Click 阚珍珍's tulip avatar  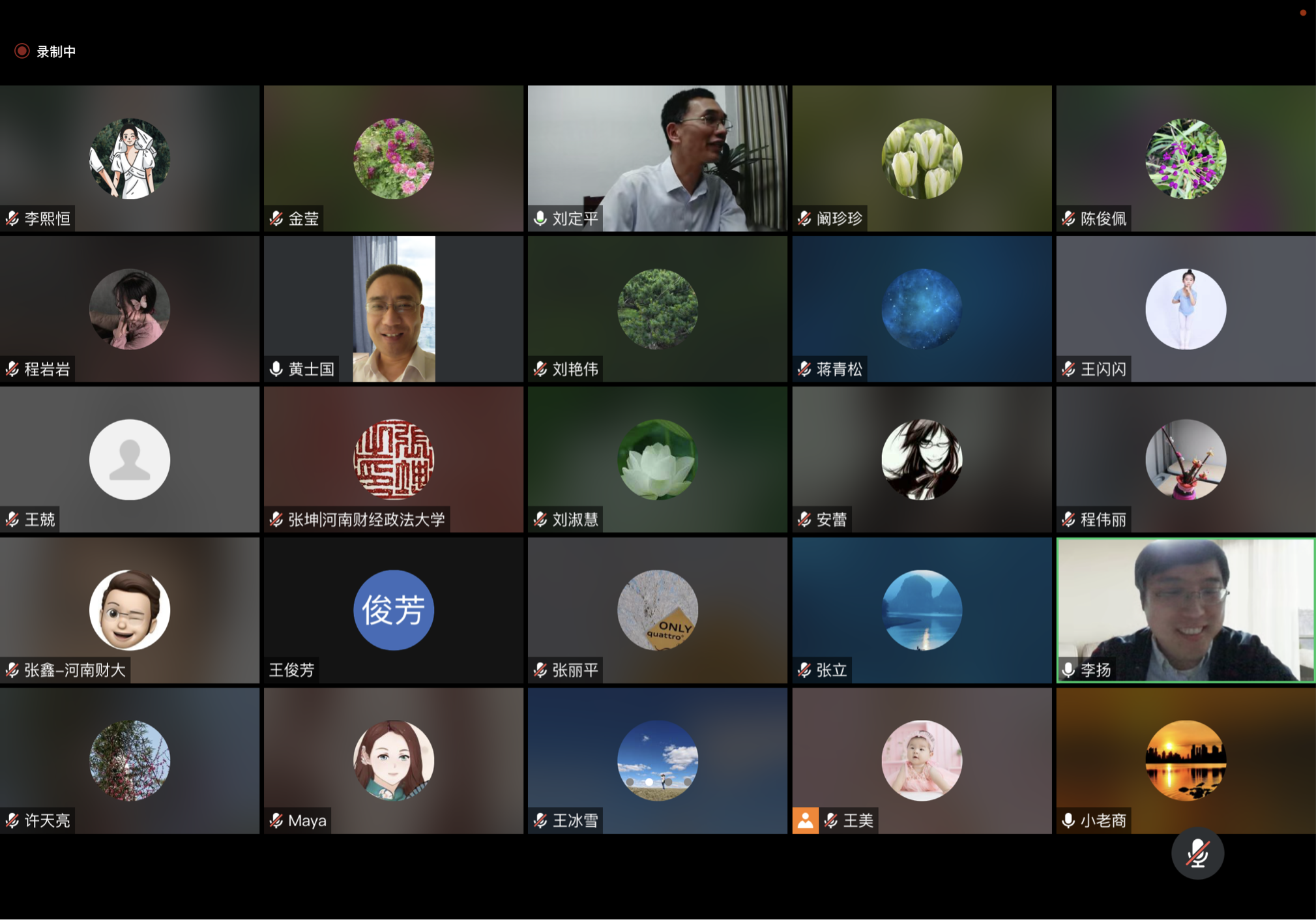[922, 158]
